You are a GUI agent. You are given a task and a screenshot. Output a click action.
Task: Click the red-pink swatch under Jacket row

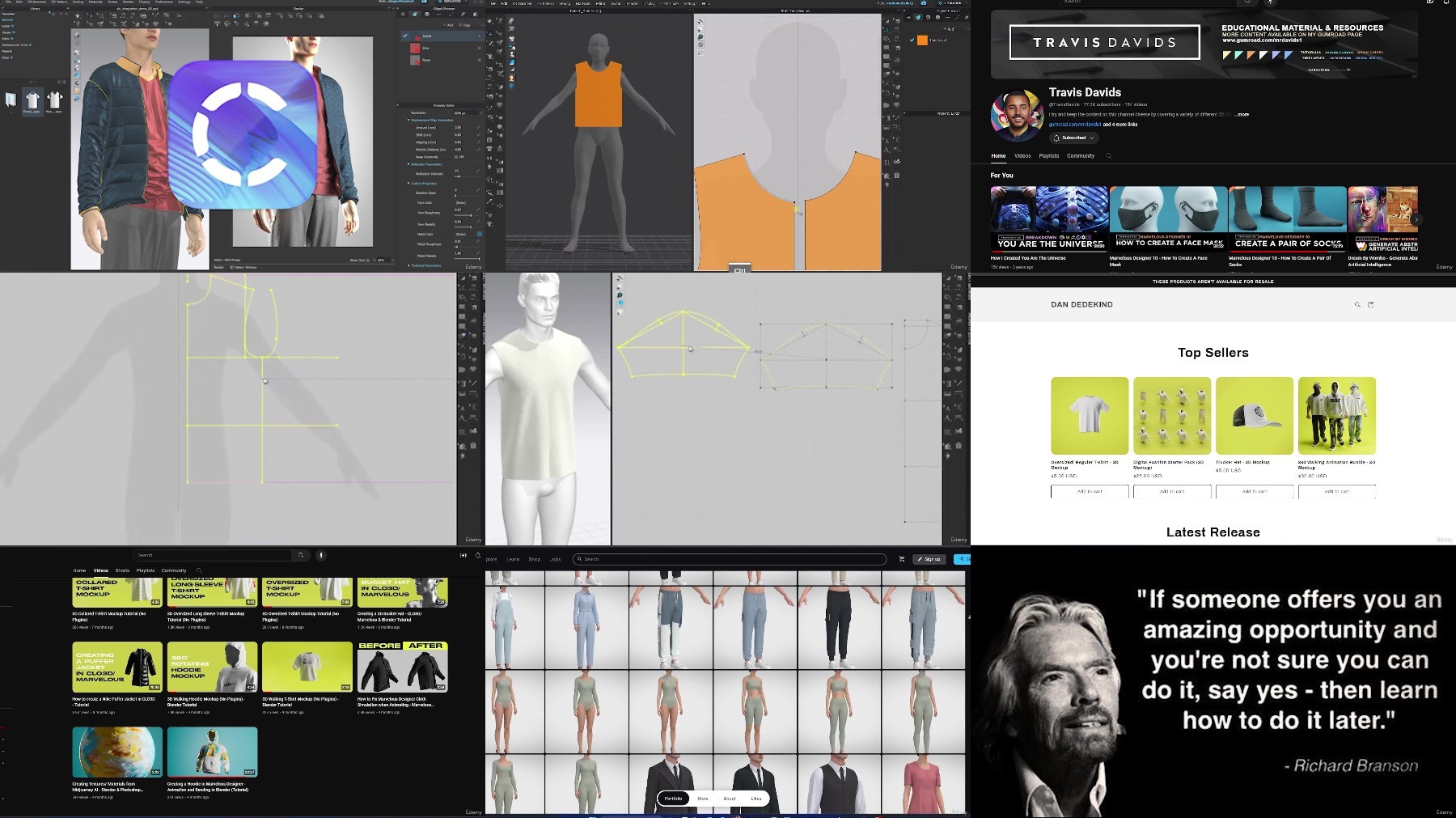(416, 49)
